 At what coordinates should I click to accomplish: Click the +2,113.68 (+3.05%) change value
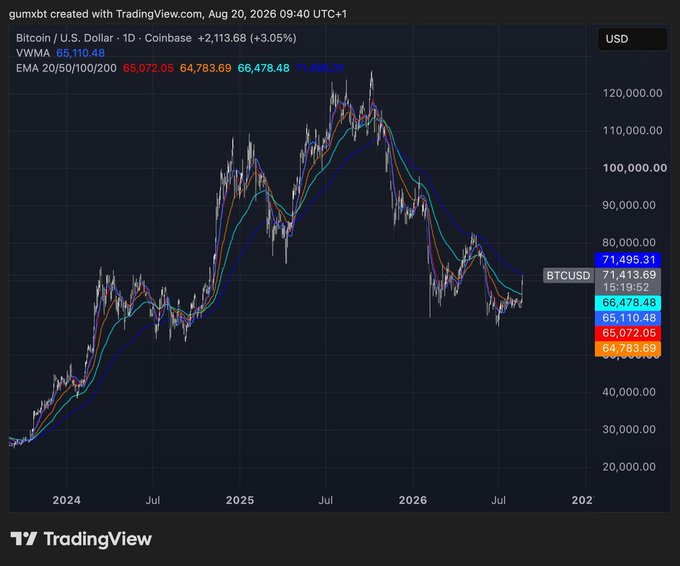(x=247, y=38)
